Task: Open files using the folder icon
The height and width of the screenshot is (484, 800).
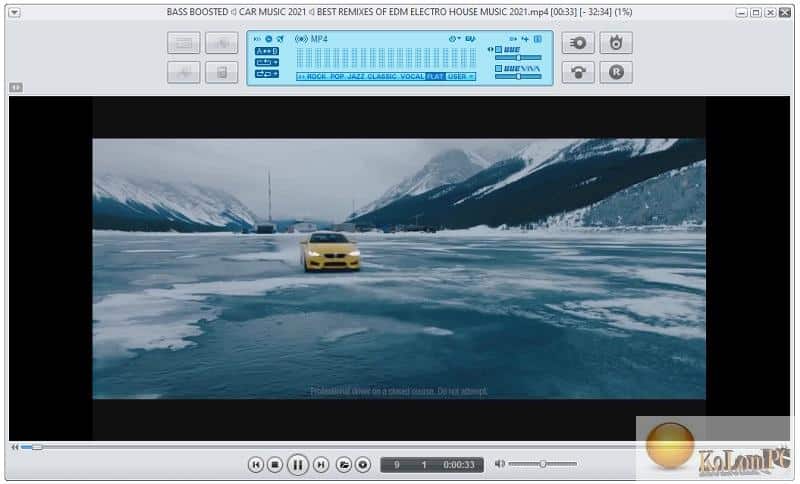Action: click(344, 465)
